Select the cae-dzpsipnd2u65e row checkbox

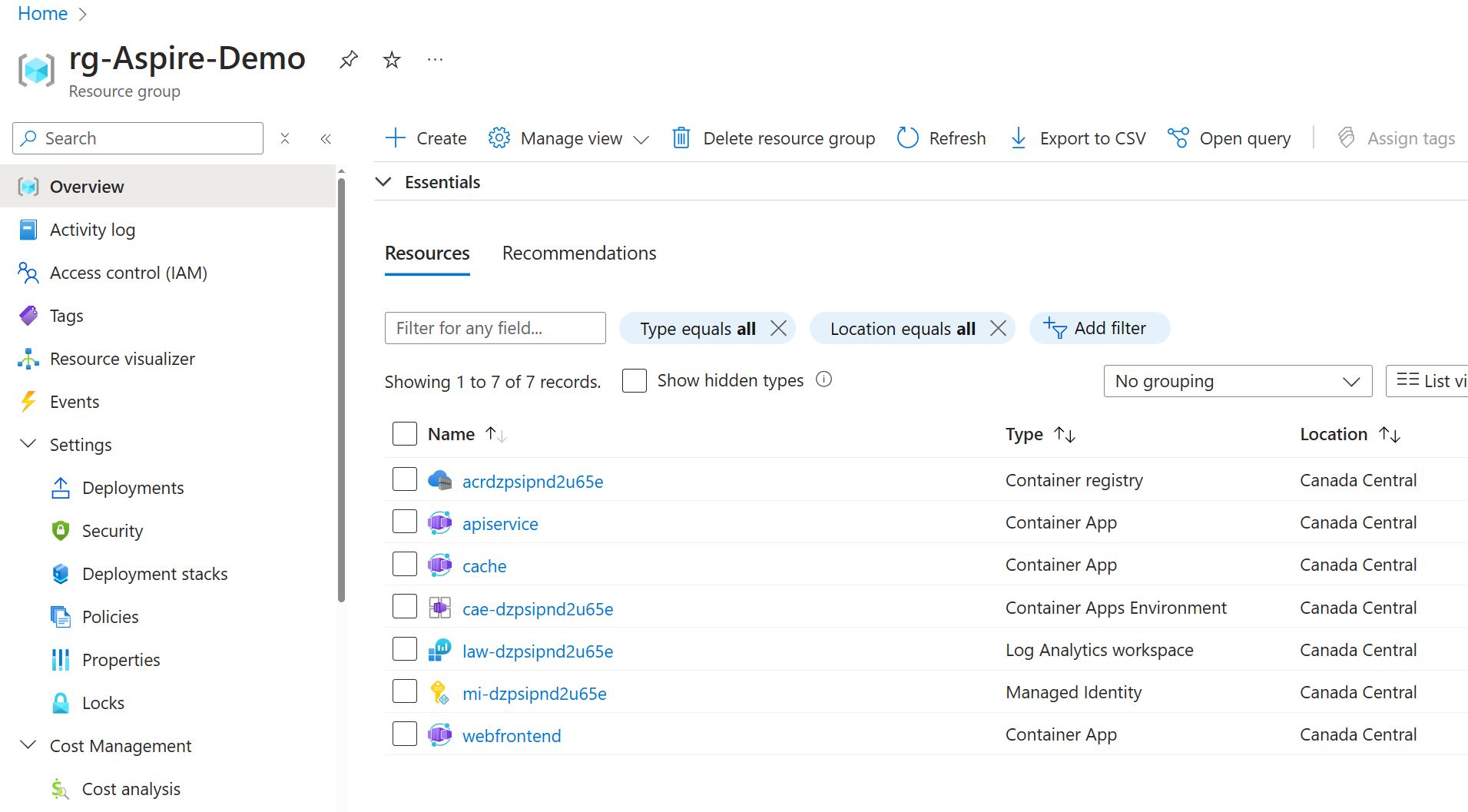click(405, 607)
